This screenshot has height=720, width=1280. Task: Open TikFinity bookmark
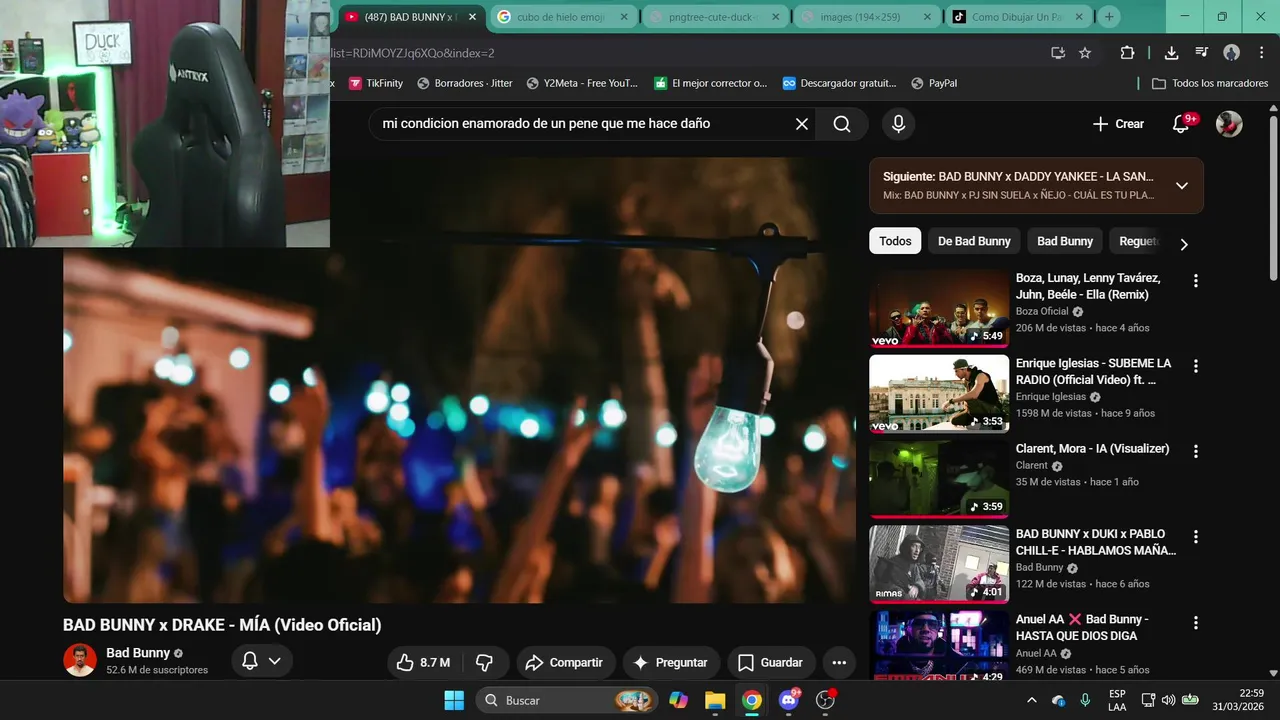(376, 83)
